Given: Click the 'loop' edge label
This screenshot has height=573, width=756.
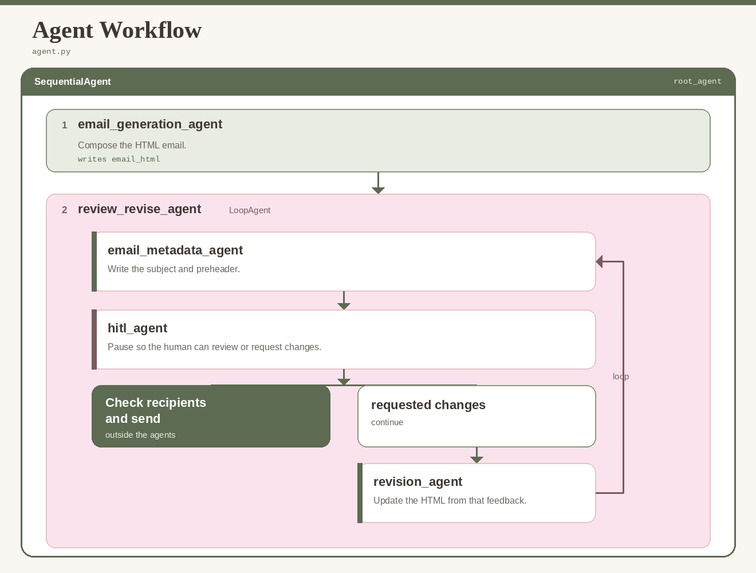Looking at the screenshot, I should tap(621, 377).
